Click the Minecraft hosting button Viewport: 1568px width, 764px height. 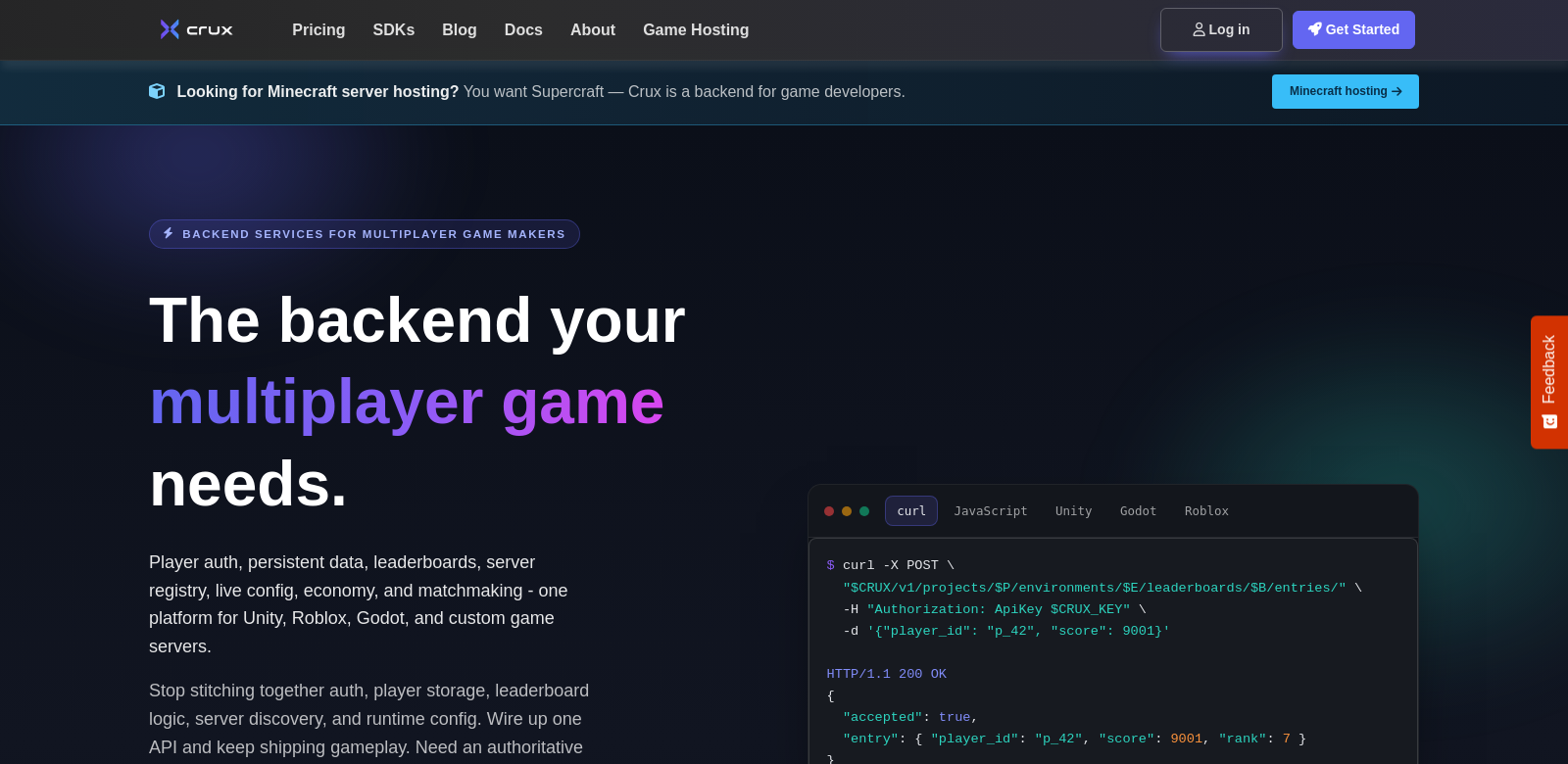(x=1346, y=91)
